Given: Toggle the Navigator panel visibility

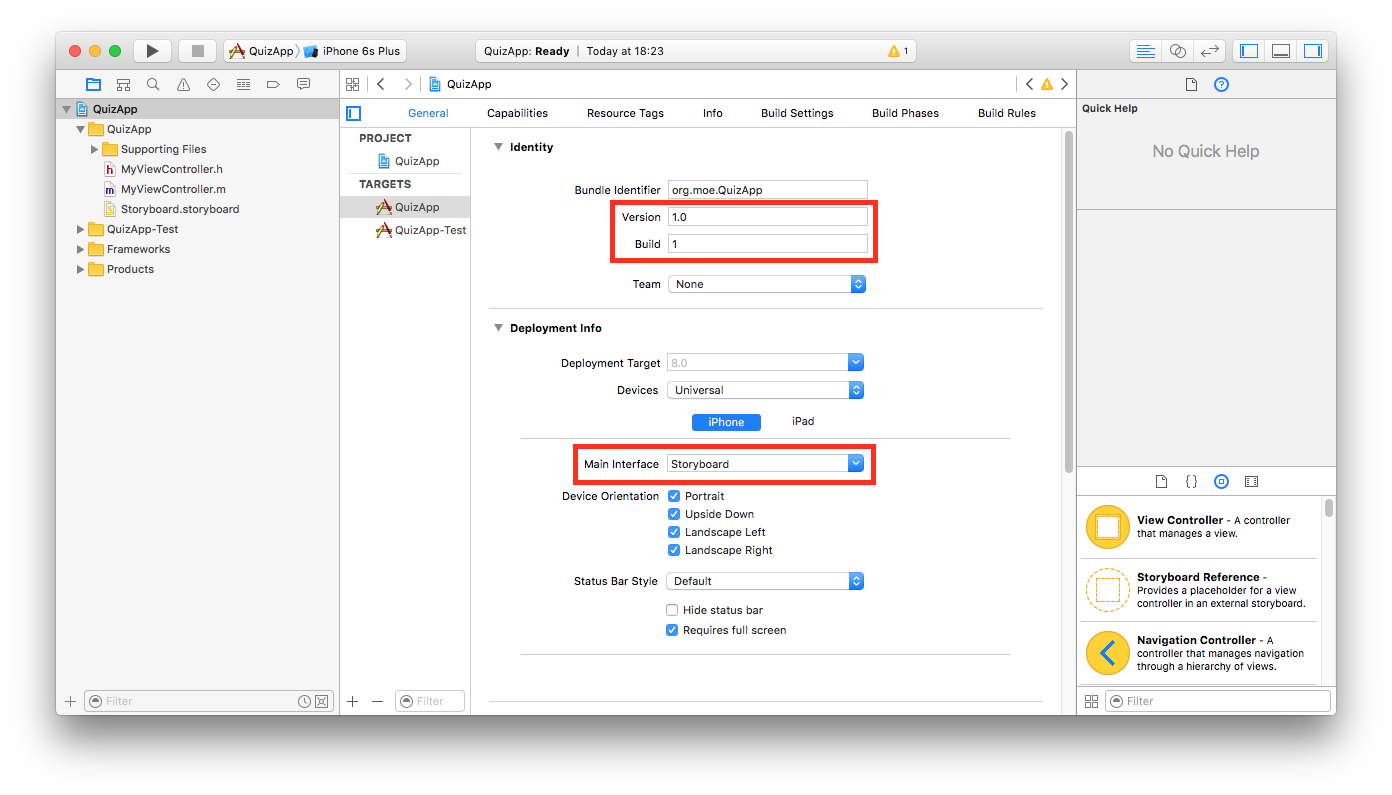Looking at the screenshot, I should [1249, 51].
